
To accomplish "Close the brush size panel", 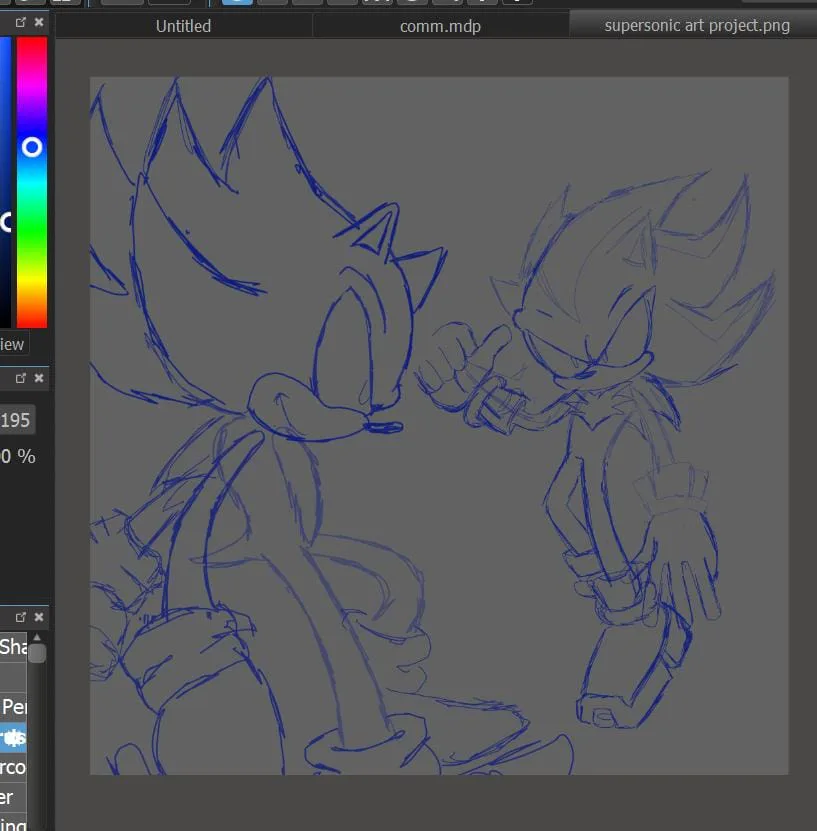I will pos(39,378).
